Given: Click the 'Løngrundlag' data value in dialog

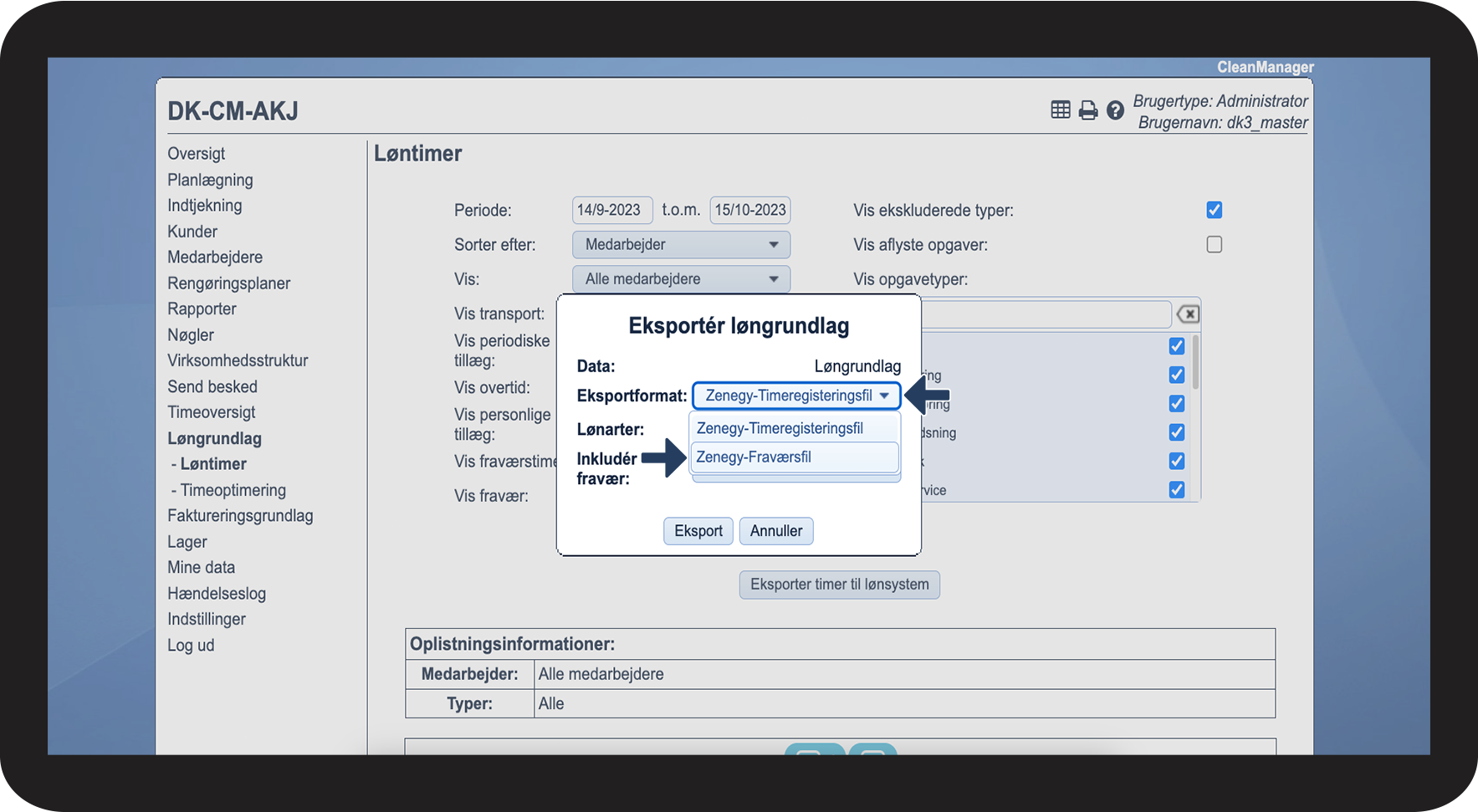Looking at the screenshot, I should point(857,366).
